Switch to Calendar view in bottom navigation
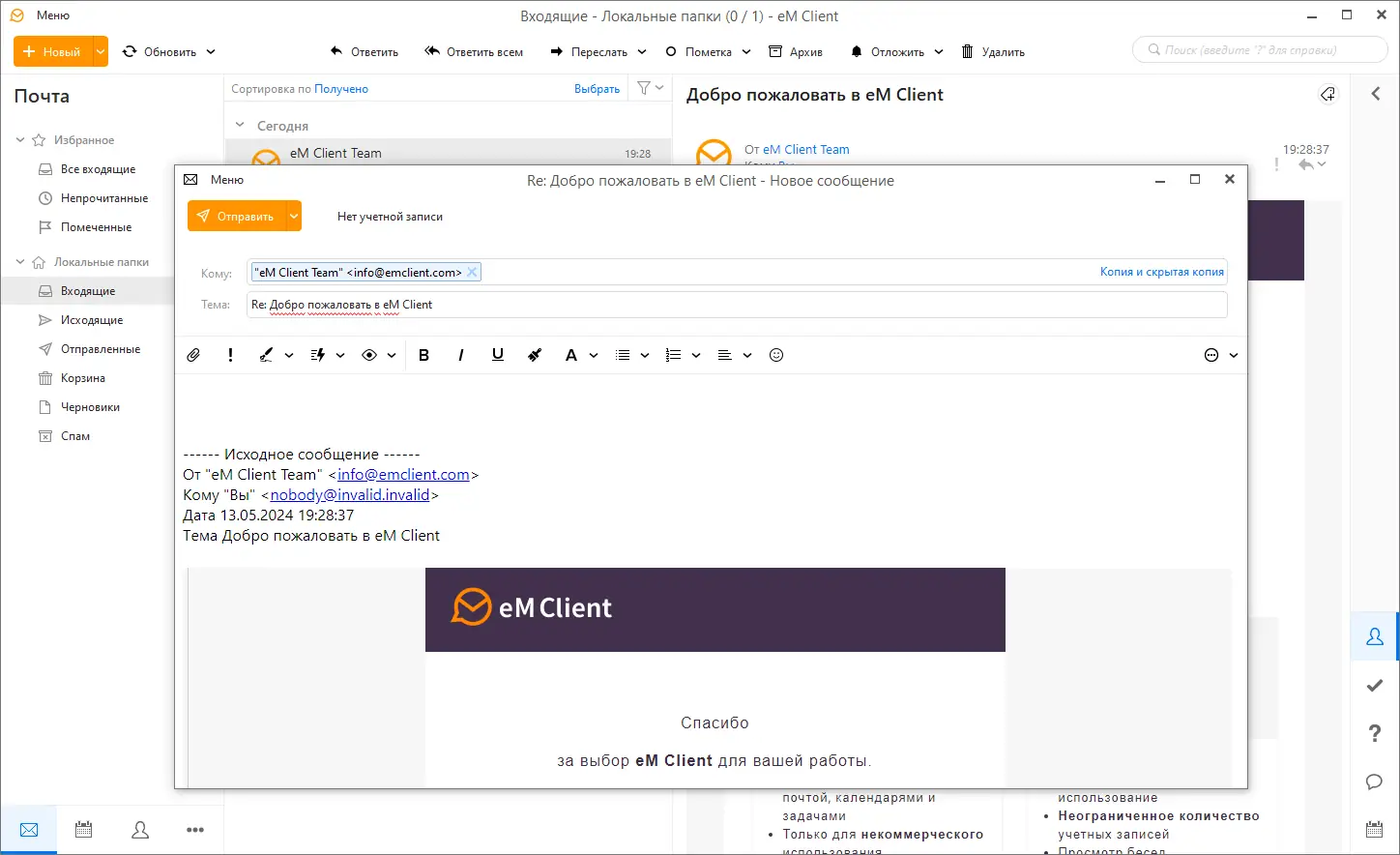This screenshot has width=1400, height=855. [x=84, y=830]
